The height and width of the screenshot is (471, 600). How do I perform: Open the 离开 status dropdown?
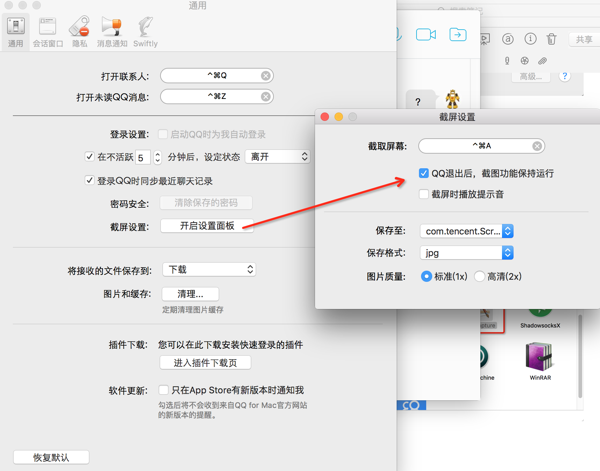tap(277, 156)
